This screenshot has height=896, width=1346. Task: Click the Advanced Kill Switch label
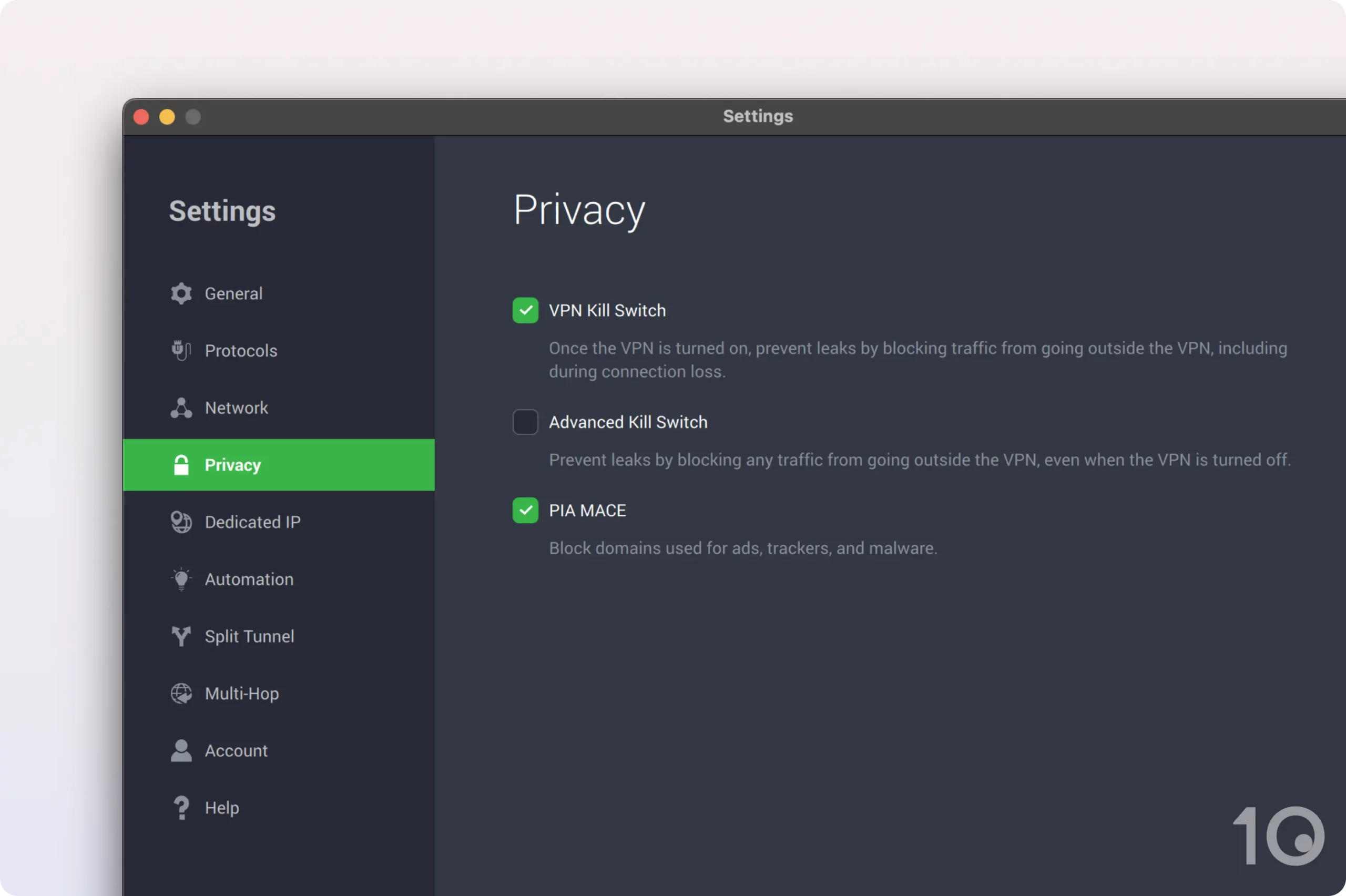click(628, 422)
